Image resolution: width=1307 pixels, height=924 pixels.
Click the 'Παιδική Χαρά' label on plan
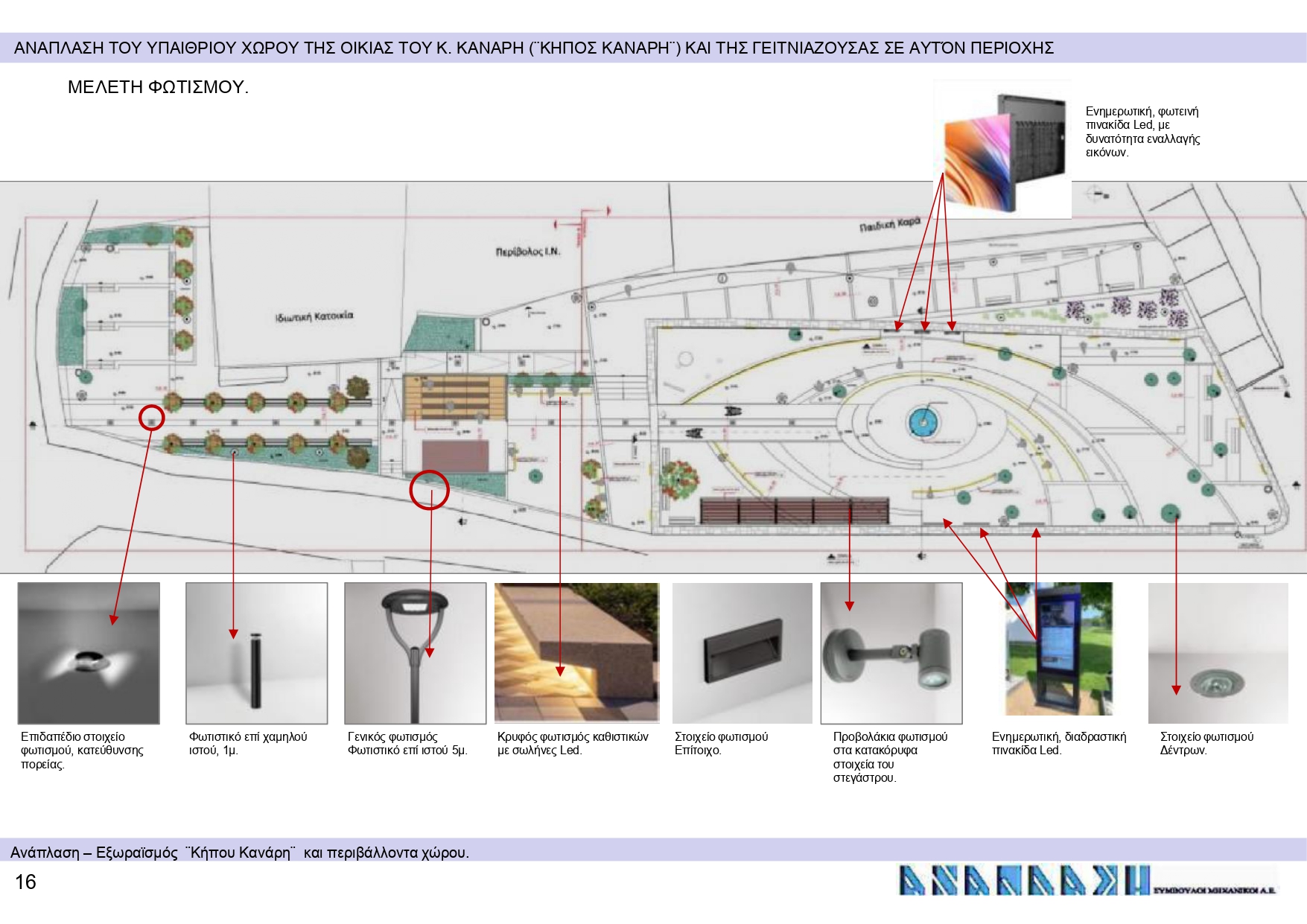point(890,224)
